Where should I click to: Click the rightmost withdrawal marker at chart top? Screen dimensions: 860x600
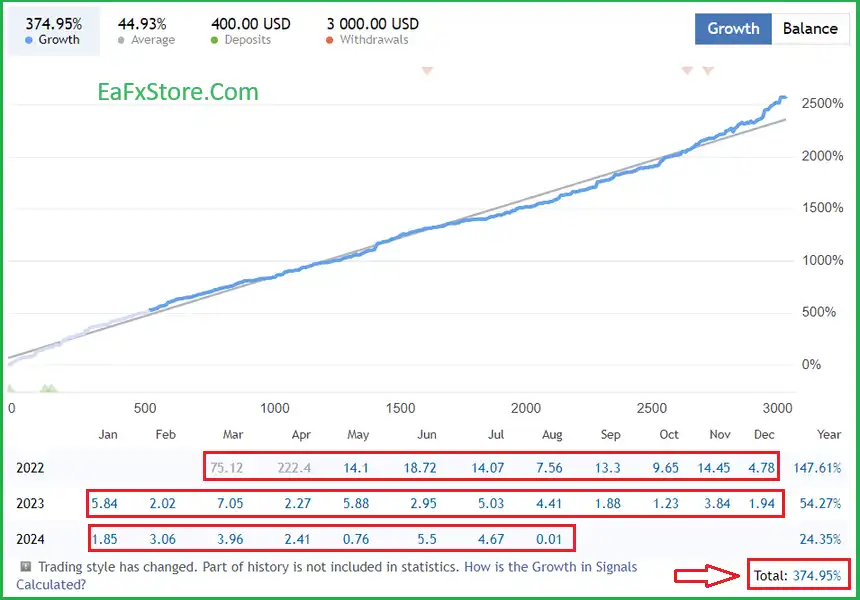708,71
